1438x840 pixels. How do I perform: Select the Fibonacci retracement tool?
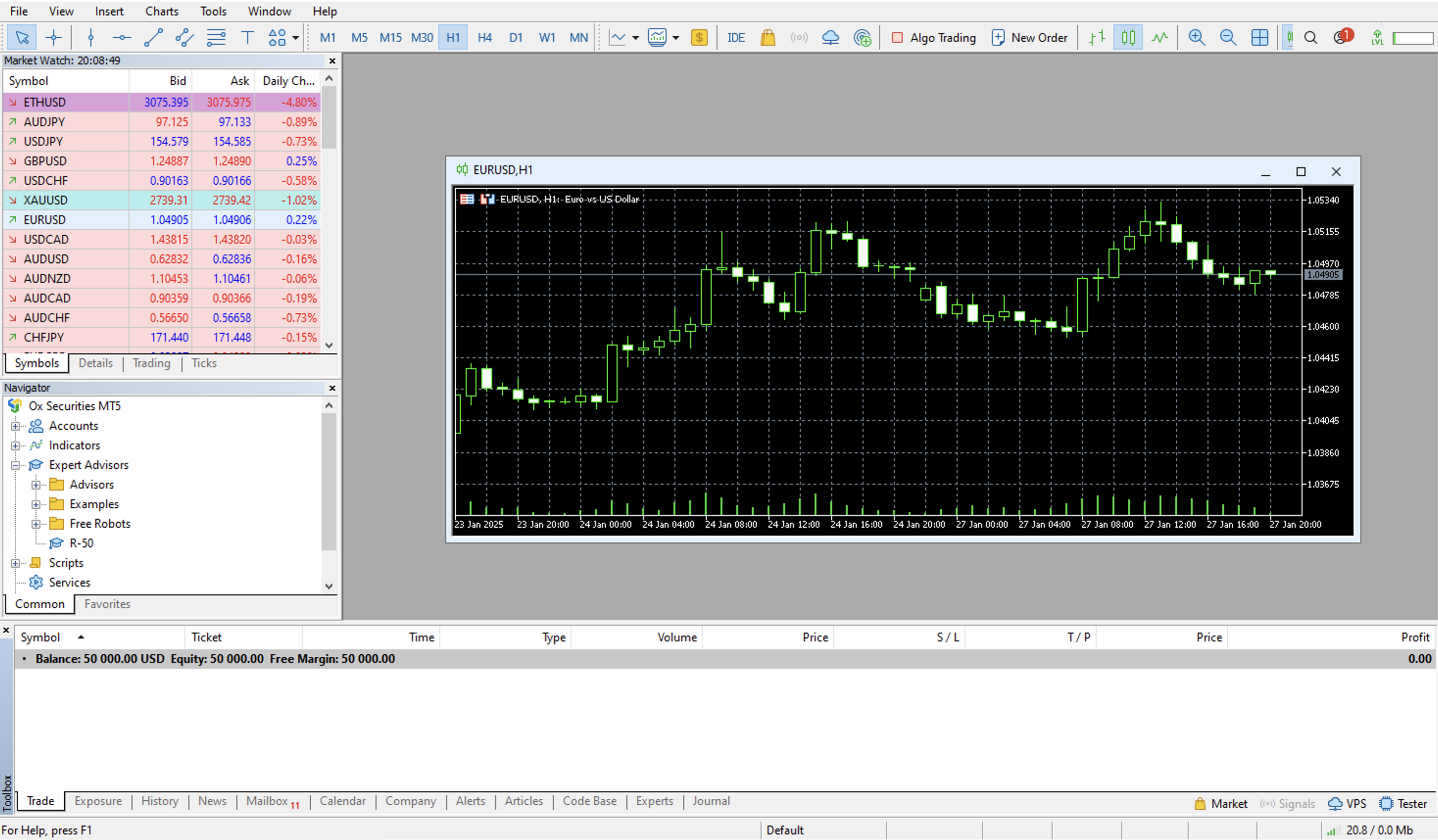tap(216, 38)
